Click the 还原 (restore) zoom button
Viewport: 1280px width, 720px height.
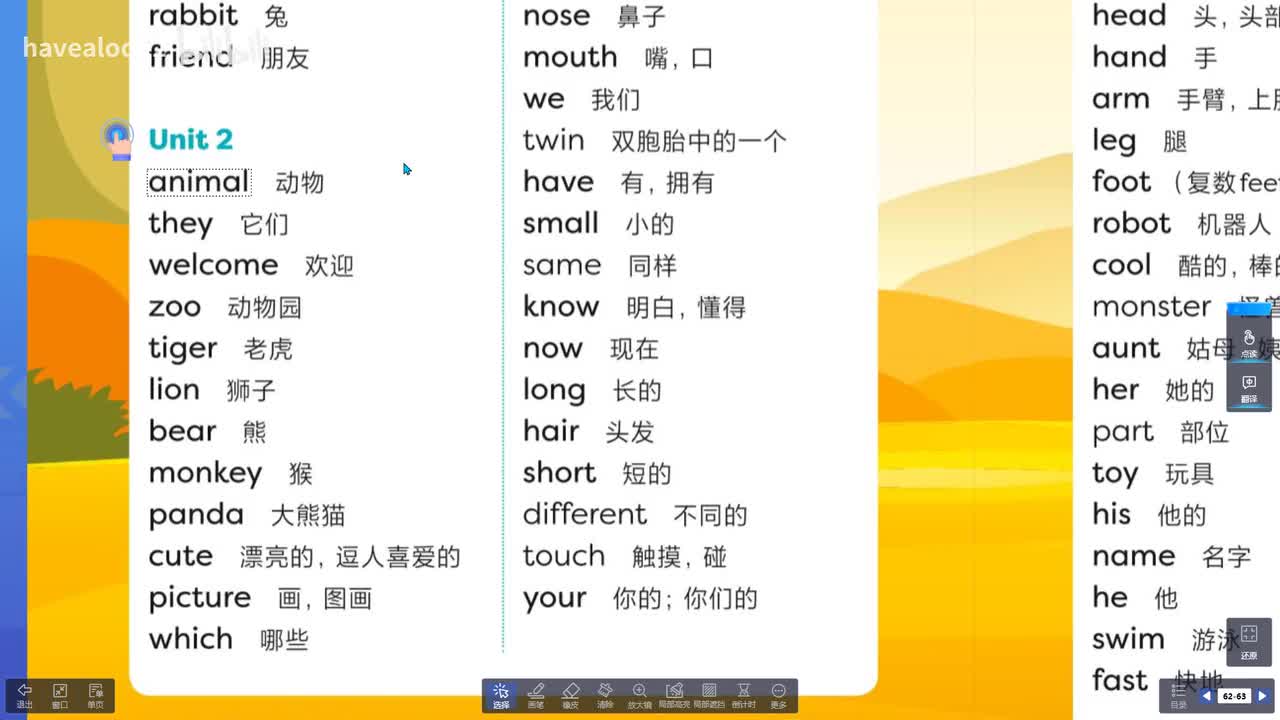coord(1249,641)
